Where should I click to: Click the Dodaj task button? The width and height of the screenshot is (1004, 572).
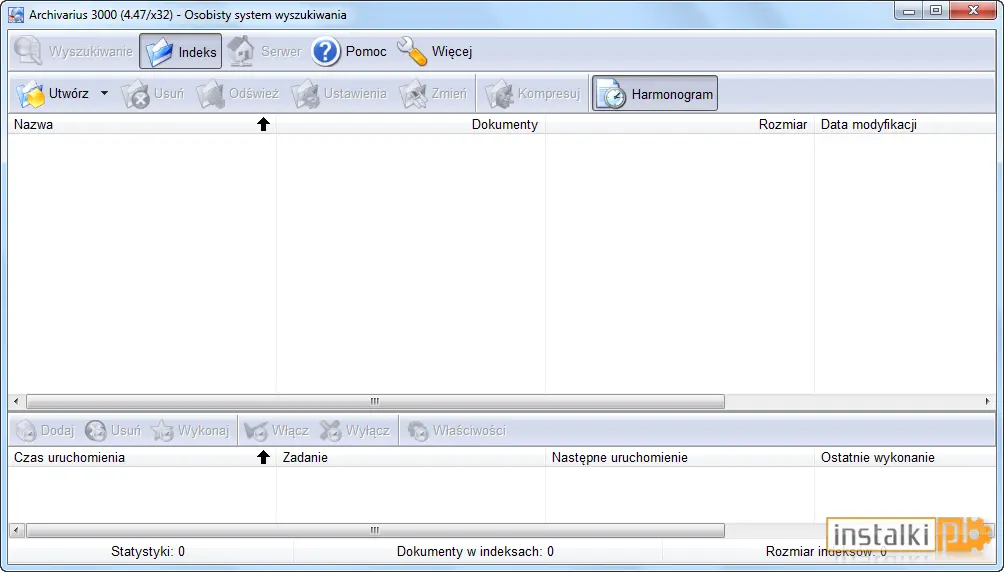point(45,430)
